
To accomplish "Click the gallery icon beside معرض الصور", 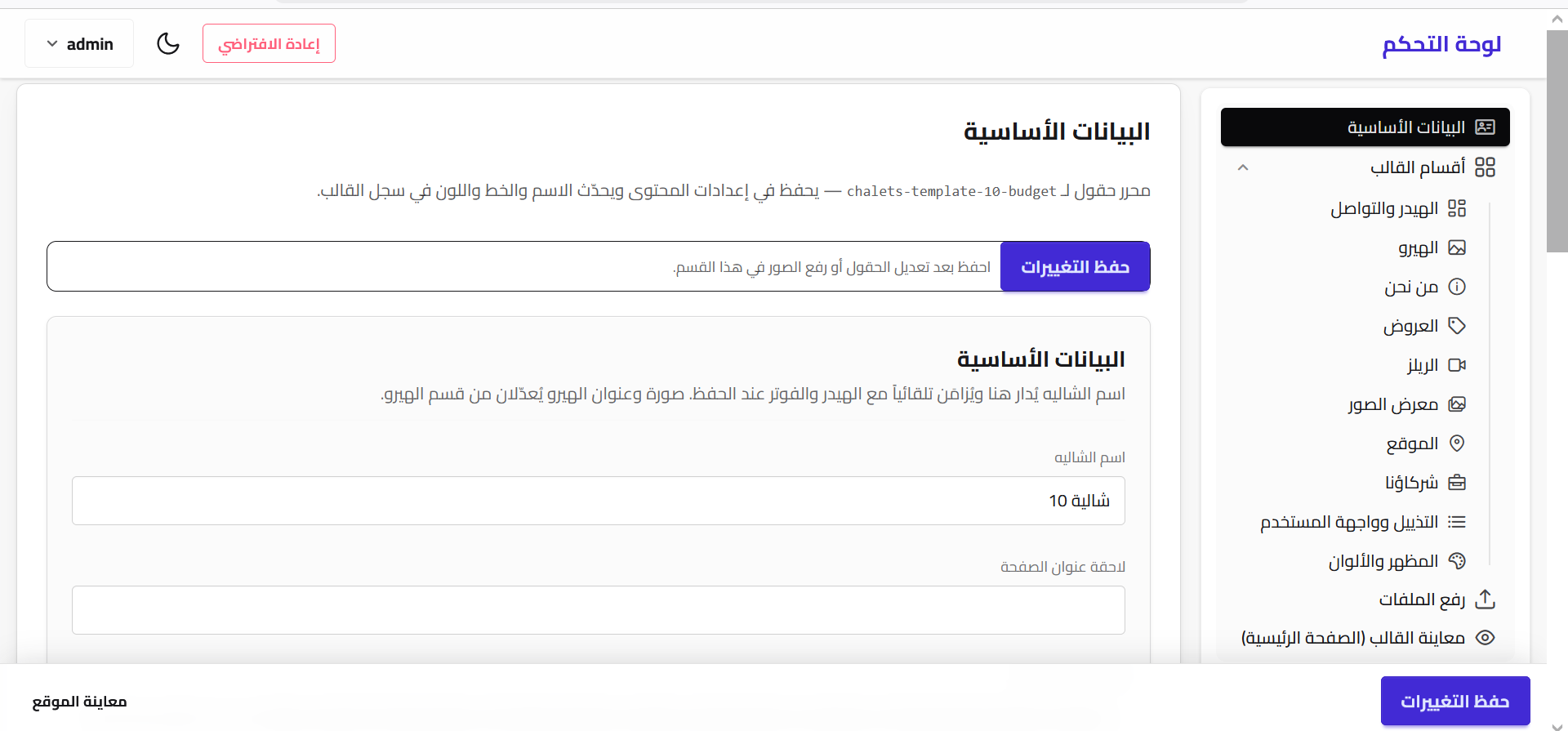I will [1457, 404].
